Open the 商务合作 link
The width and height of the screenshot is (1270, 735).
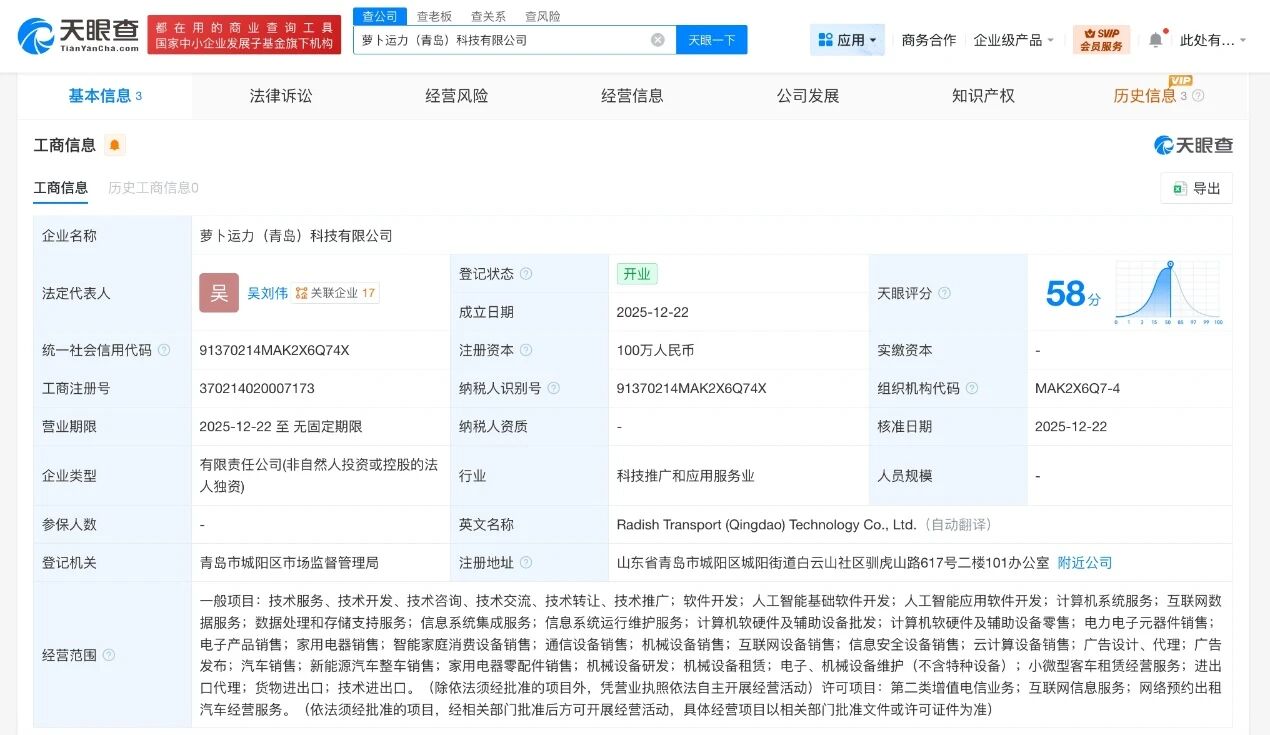929,40
